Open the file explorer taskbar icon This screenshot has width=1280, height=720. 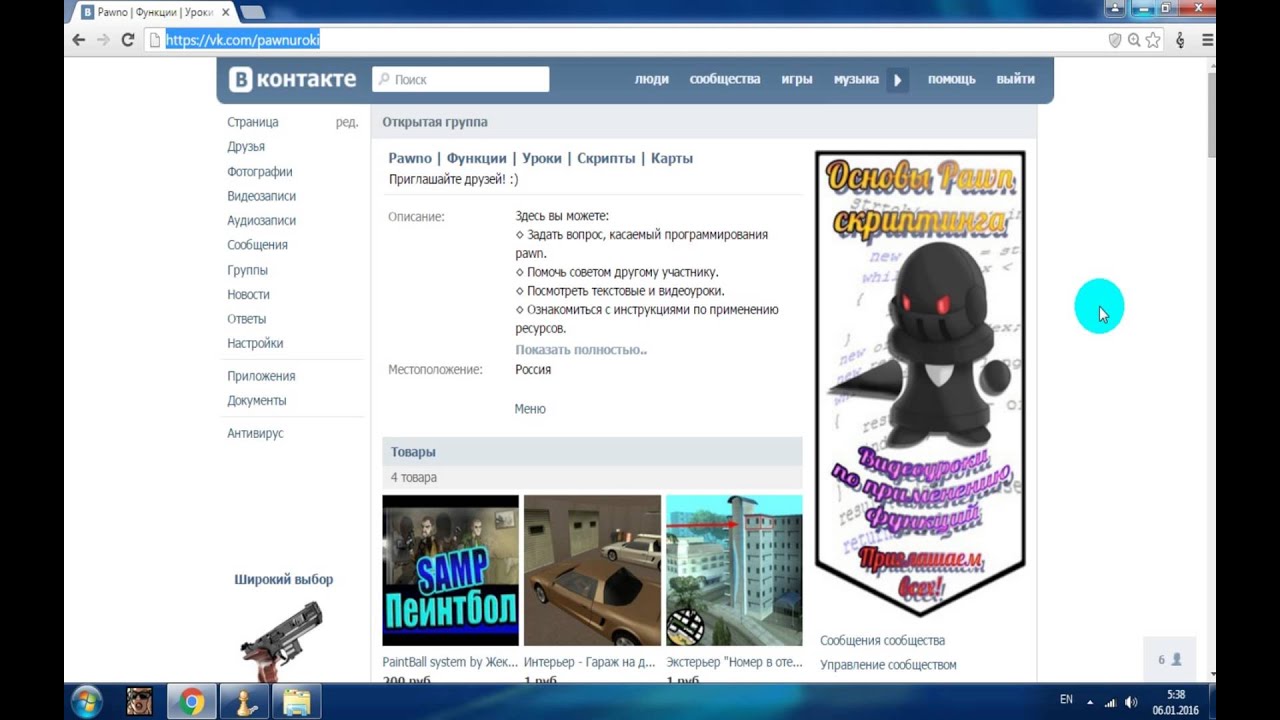coord(296,702)
